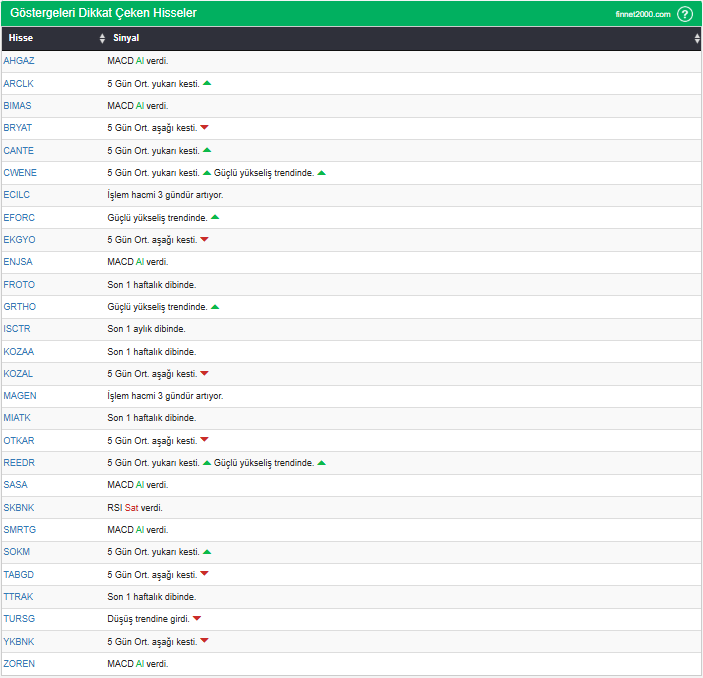This screenshot has height=678, width=703.
Task: Open the finnet2000.com link
Action: (x=642, y=14)
